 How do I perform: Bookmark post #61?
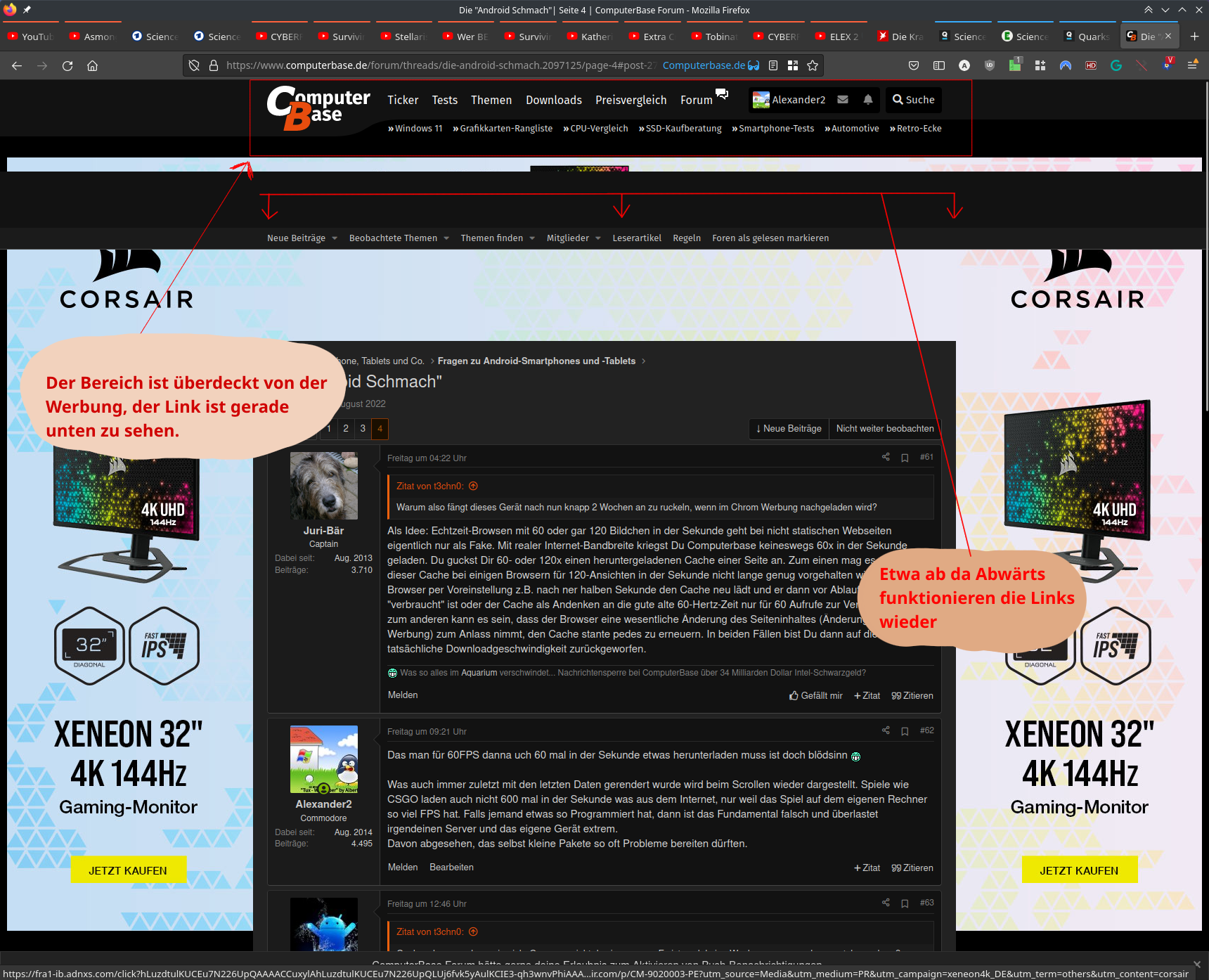click(x=905, y=458)
